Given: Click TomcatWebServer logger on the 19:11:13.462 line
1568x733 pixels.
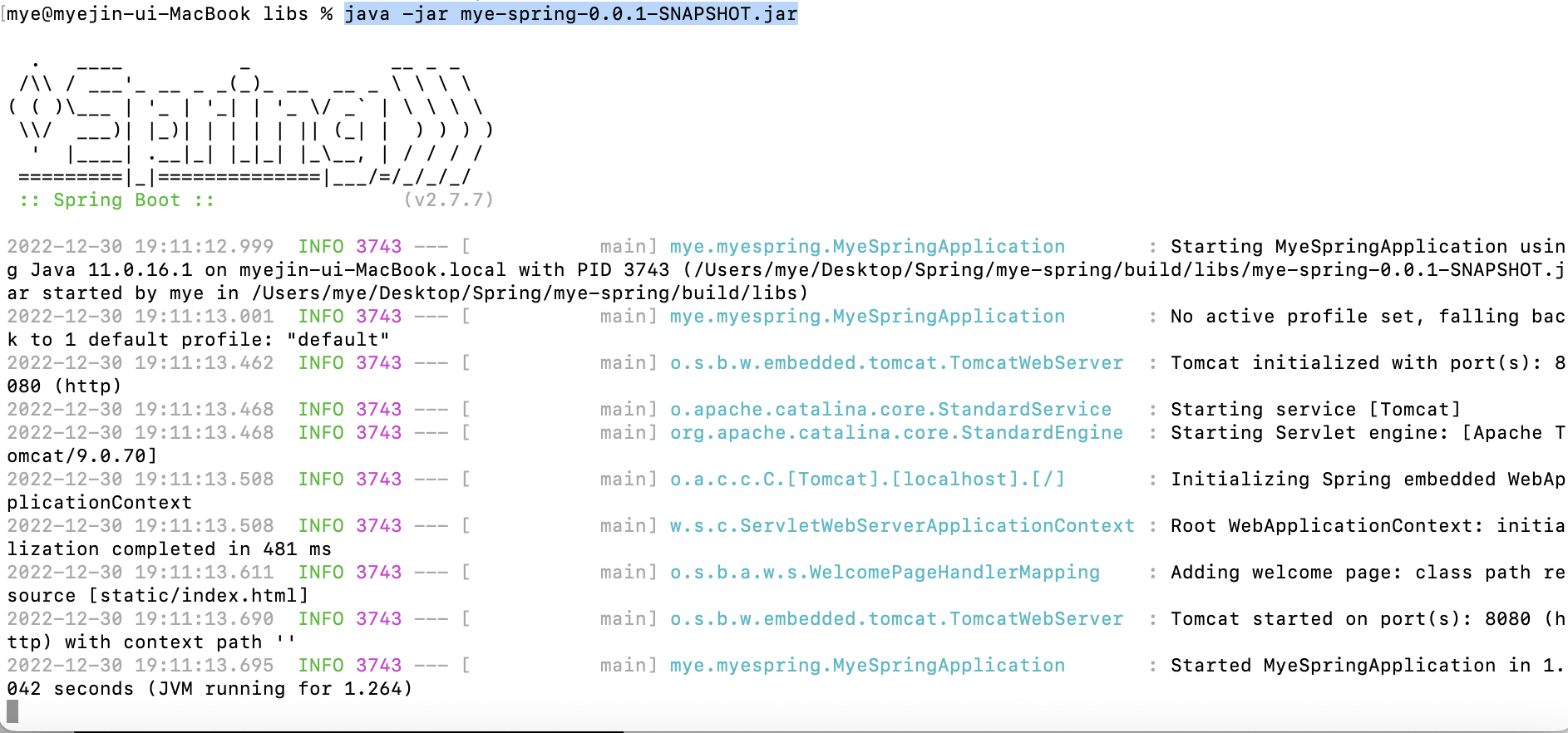Looking at the screenshot, I should pyautogui.click(x=896, y=363).
